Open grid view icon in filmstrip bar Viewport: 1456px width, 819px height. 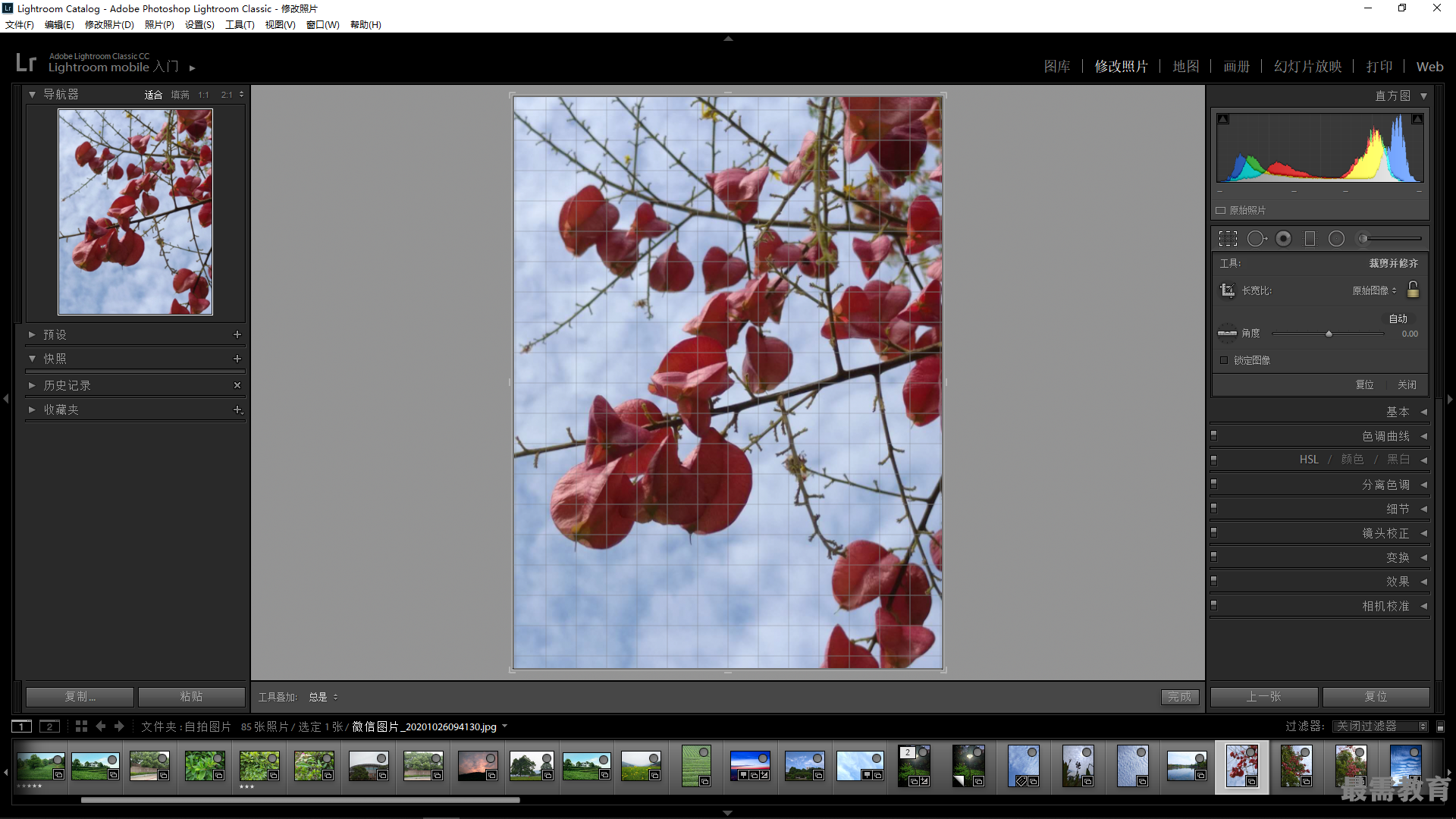(81, 726)
